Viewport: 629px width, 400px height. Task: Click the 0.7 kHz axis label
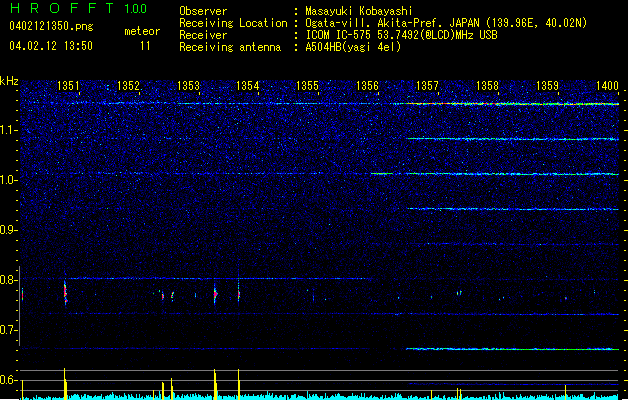pyautogui.click(x=9, y=330)
